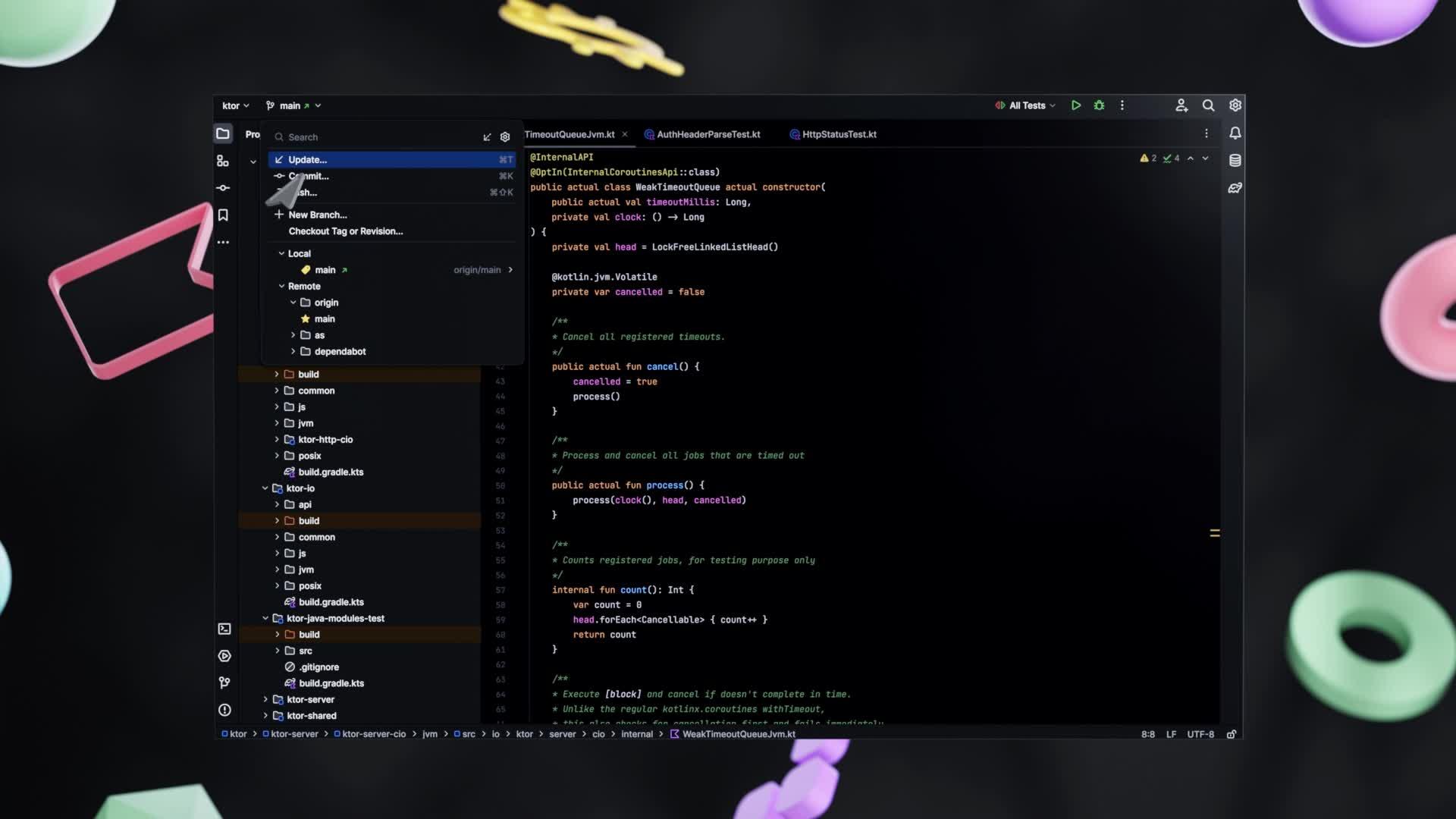Open the Project tool window folder icon
1456x819 pixels.
tap(224, 133)
